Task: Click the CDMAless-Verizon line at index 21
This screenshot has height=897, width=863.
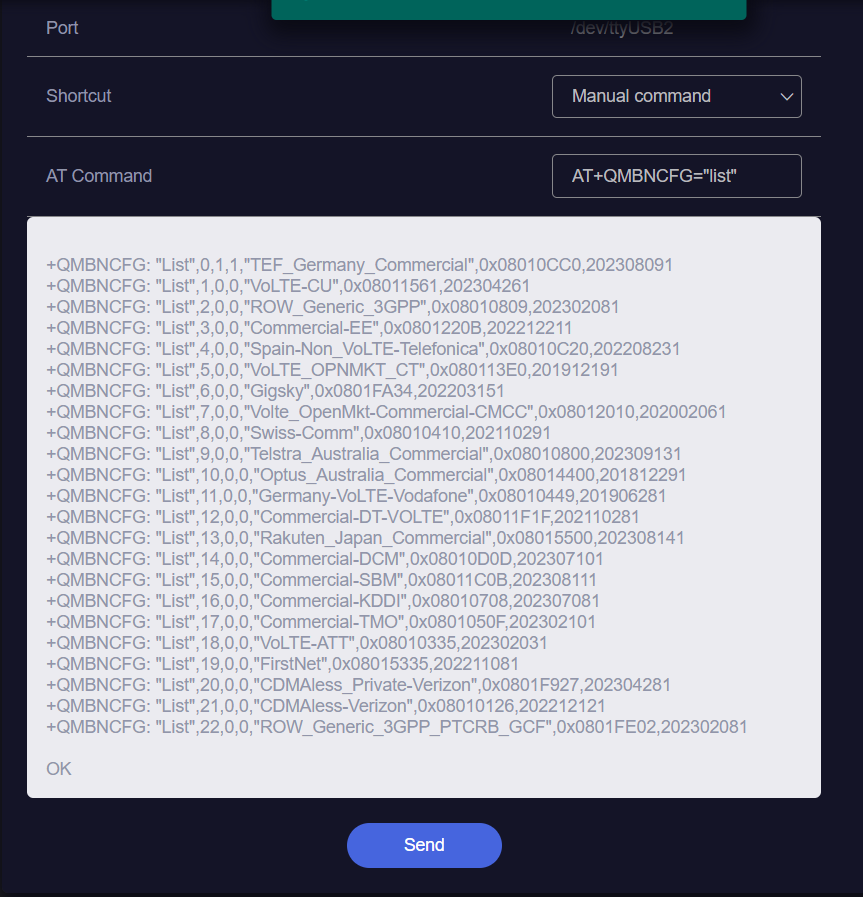Action: [x=325, y=705]
